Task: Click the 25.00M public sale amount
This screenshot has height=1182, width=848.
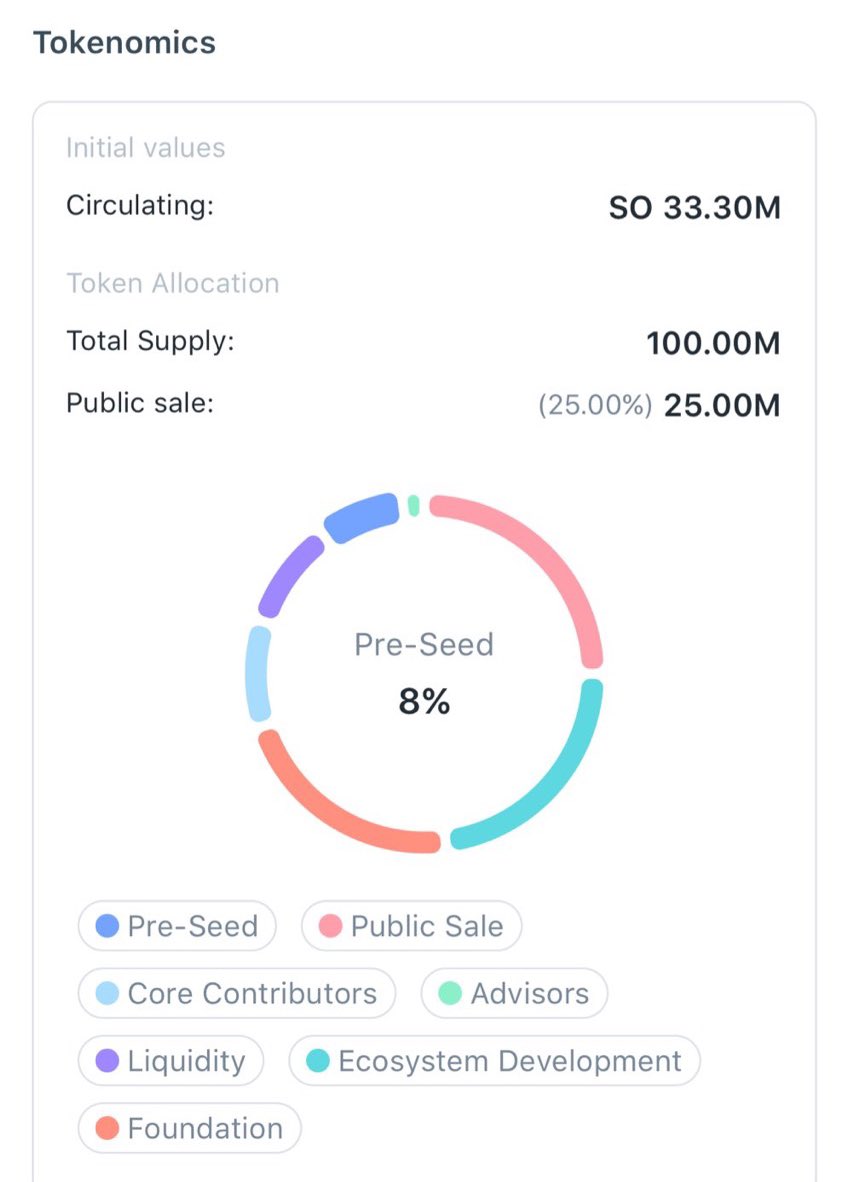Action: [721, 406]
